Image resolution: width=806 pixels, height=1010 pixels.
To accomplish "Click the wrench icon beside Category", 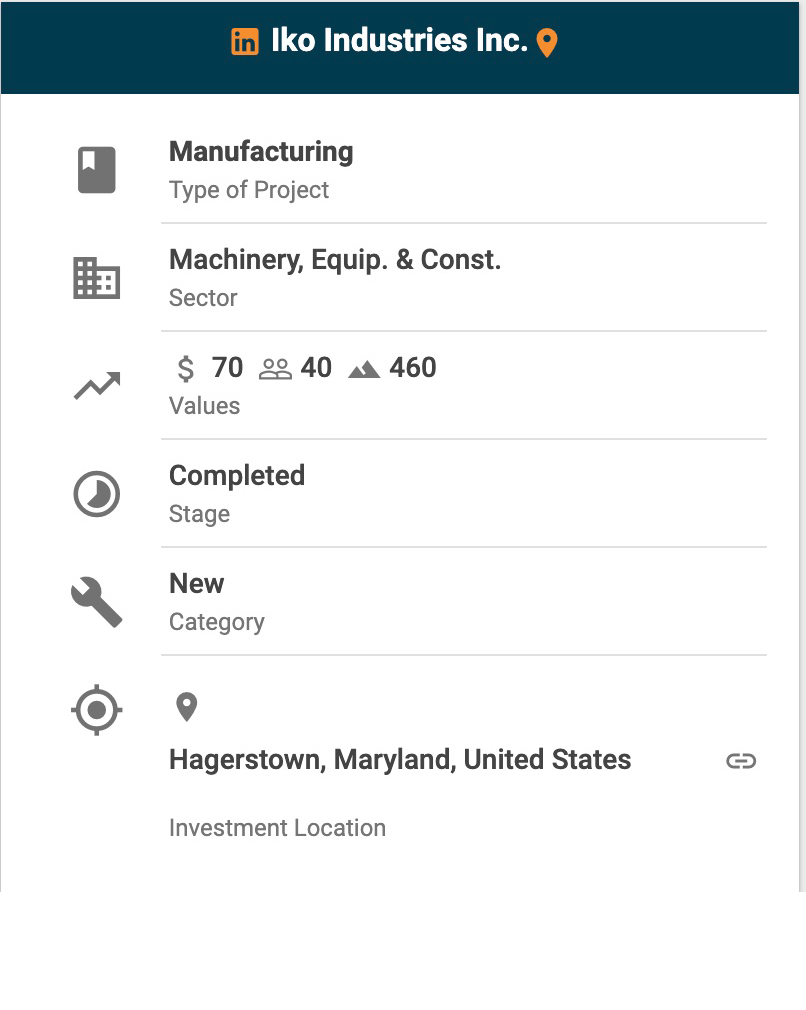I will (x=97, y=602).
